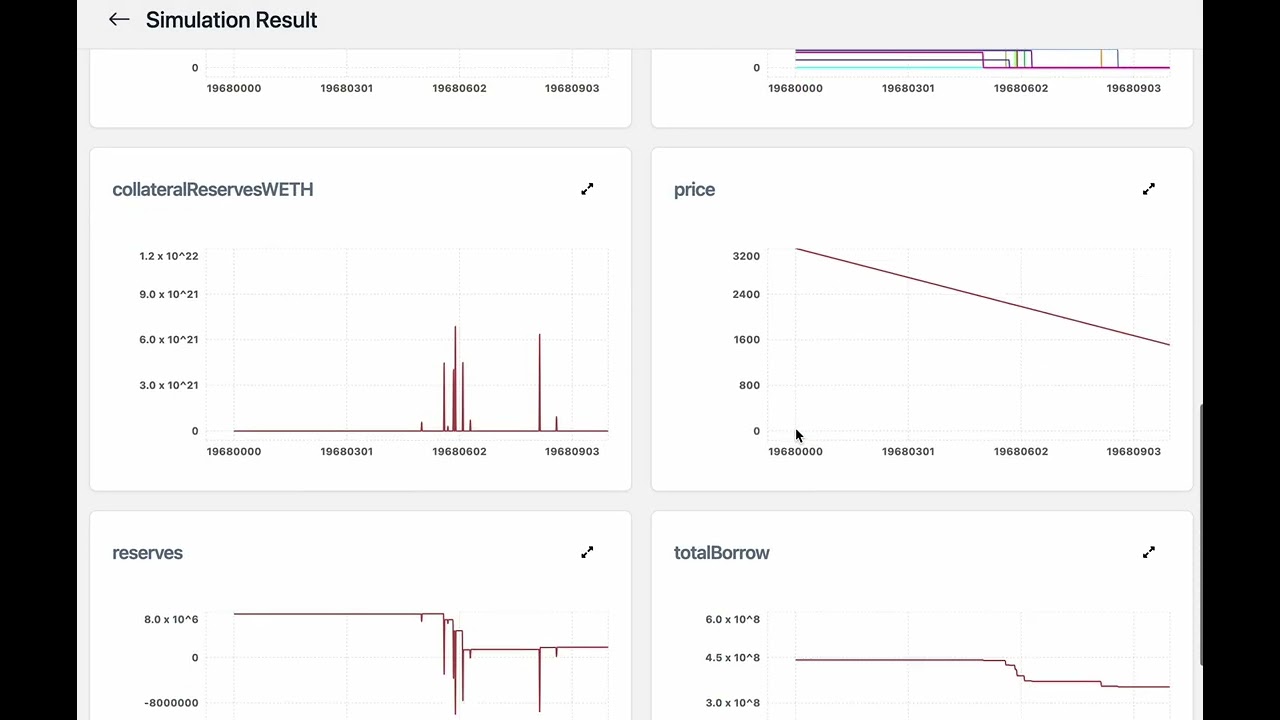This screenshot has height=720, width=1280.
Task: Click the 2400 label on price axis
Action: 746,294
